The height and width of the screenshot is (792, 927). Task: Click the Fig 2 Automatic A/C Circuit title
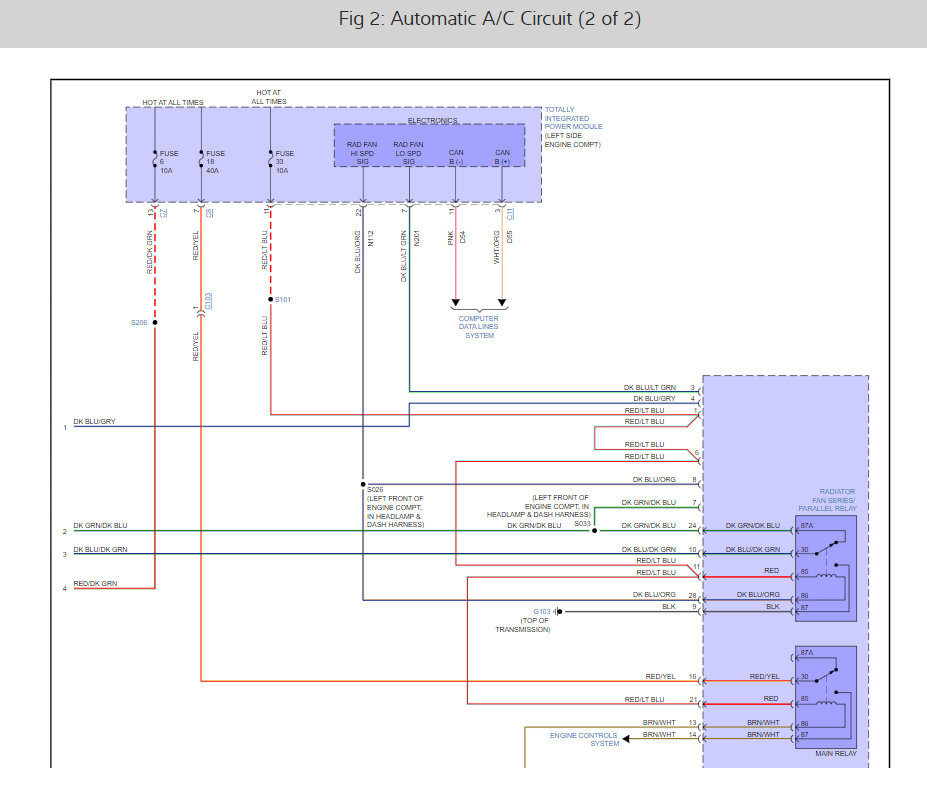(x=490, y=19)
